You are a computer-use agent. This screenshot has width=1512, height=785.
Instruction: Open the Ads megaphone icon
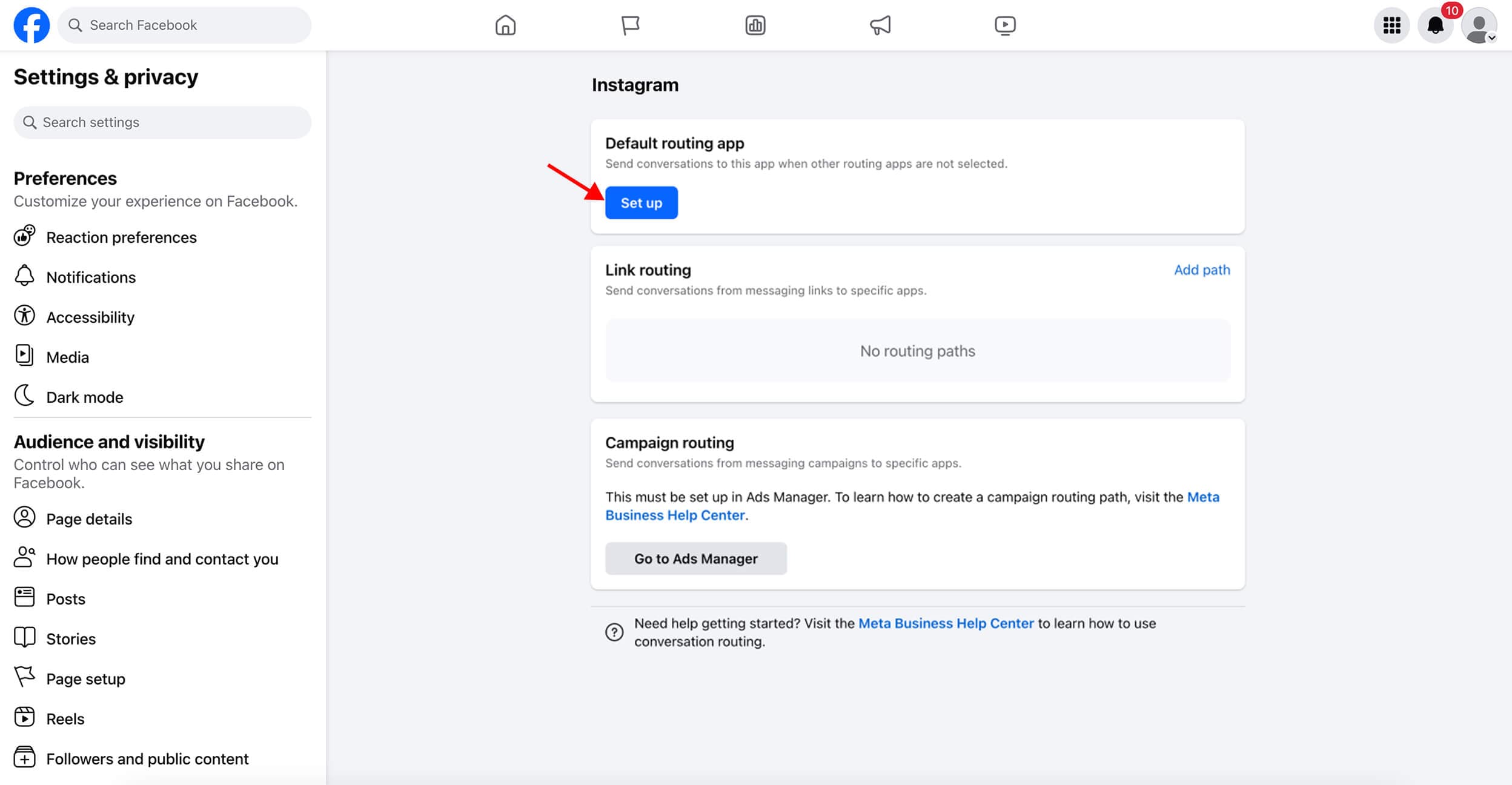[880, 25]
